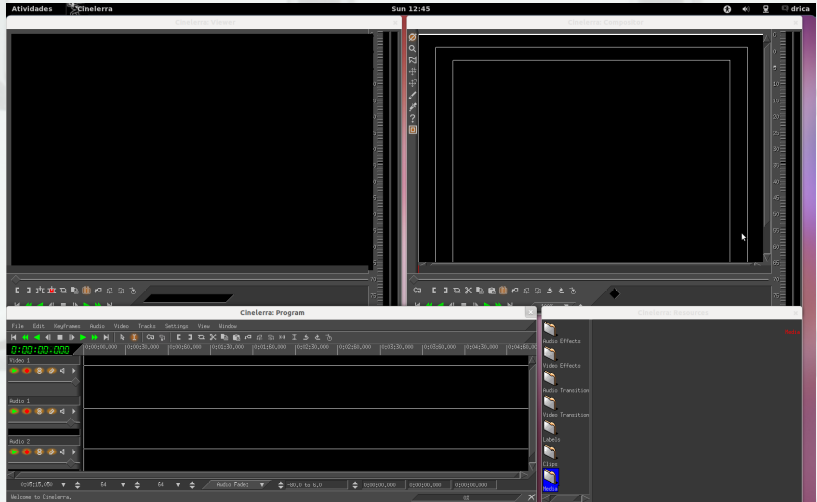Open the Labels folder in Resources

550,427
